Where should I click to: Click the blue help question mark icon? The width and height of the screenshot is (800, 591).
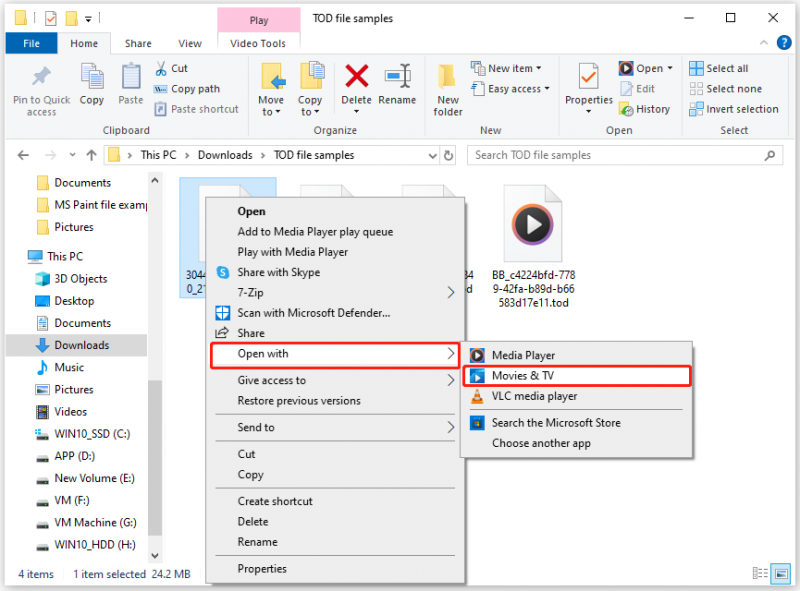point(784,43)
